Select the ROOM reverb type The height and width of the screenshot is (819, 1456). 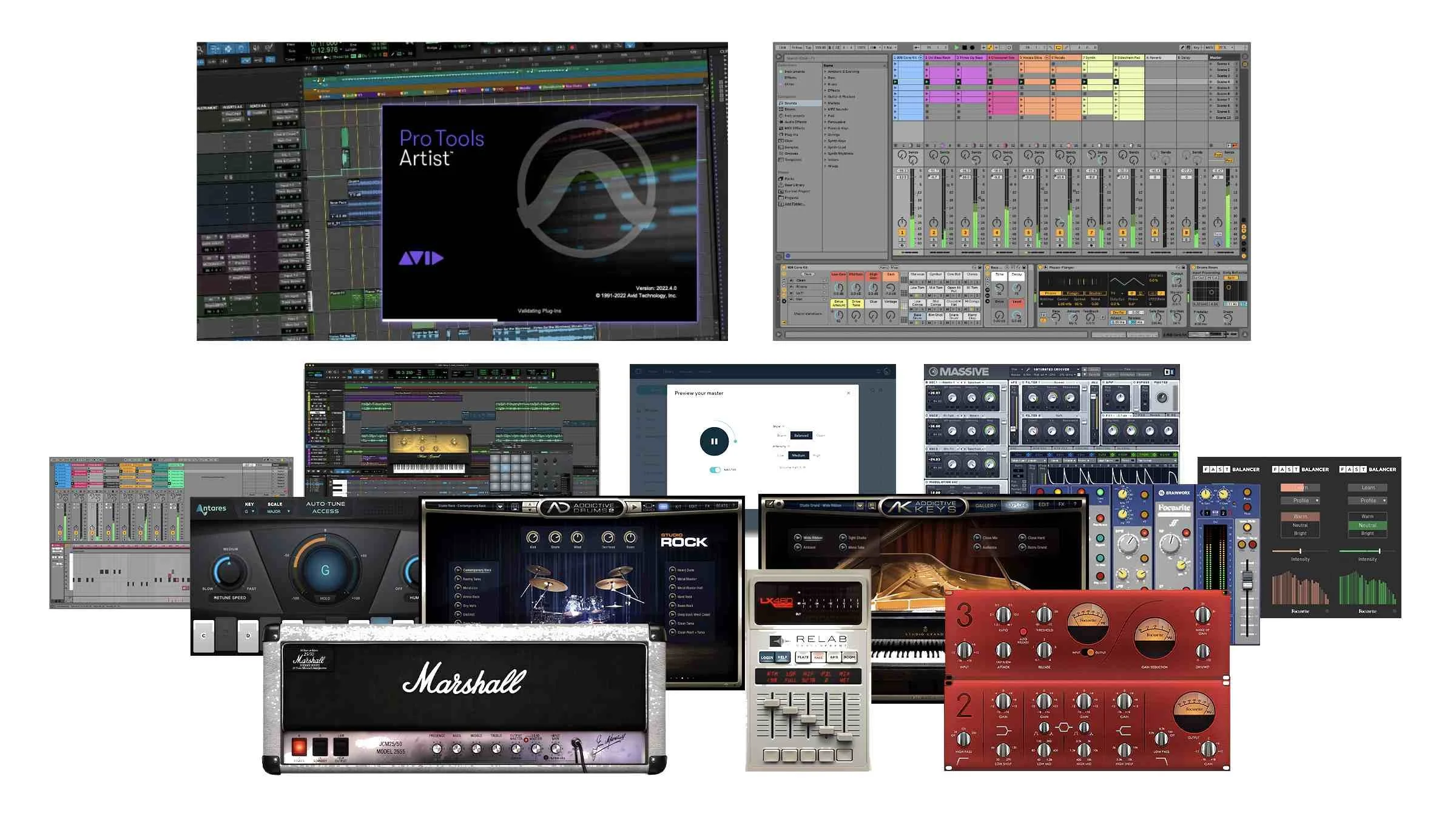coord(849,657)
